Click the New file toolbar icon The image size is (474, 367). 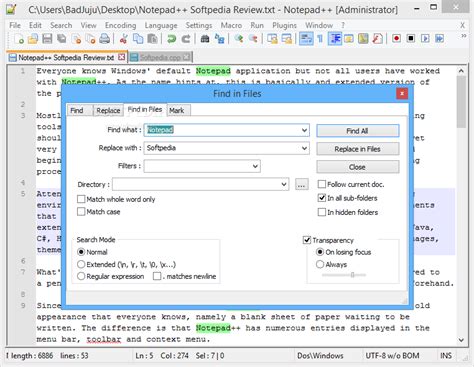point(19,39)
